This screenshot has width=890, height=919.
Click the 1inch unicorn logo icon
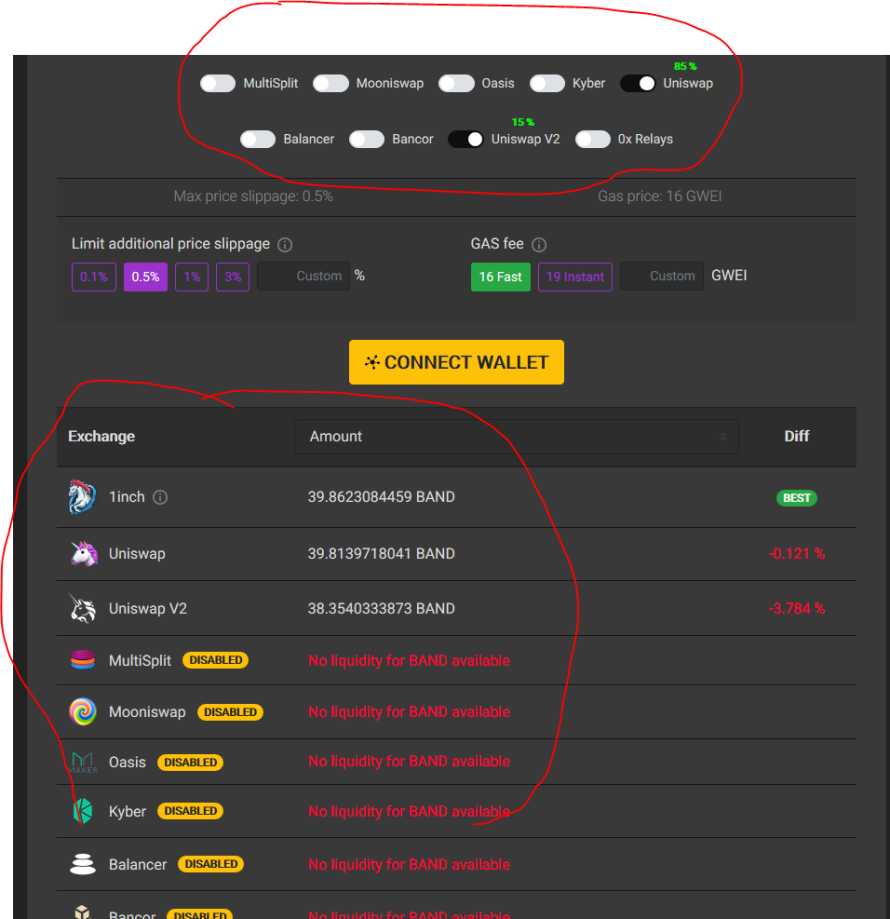[x=83, y=497]
